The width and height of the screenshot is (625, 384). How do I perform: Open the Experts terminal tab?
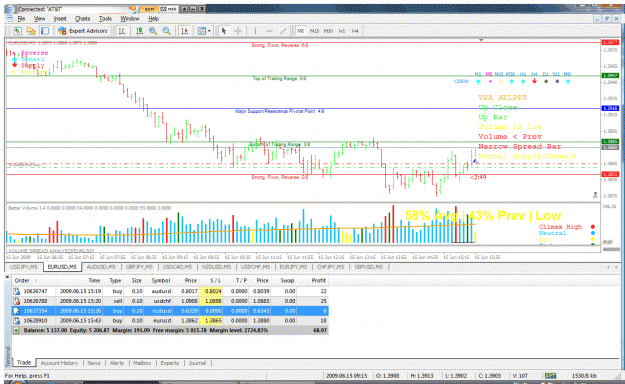pos(169,363)
